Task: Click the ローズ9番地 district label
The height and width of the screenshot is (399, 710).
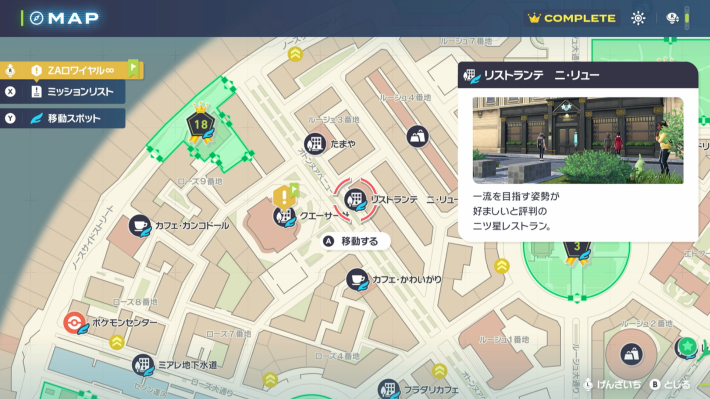Action: [200, 181]
